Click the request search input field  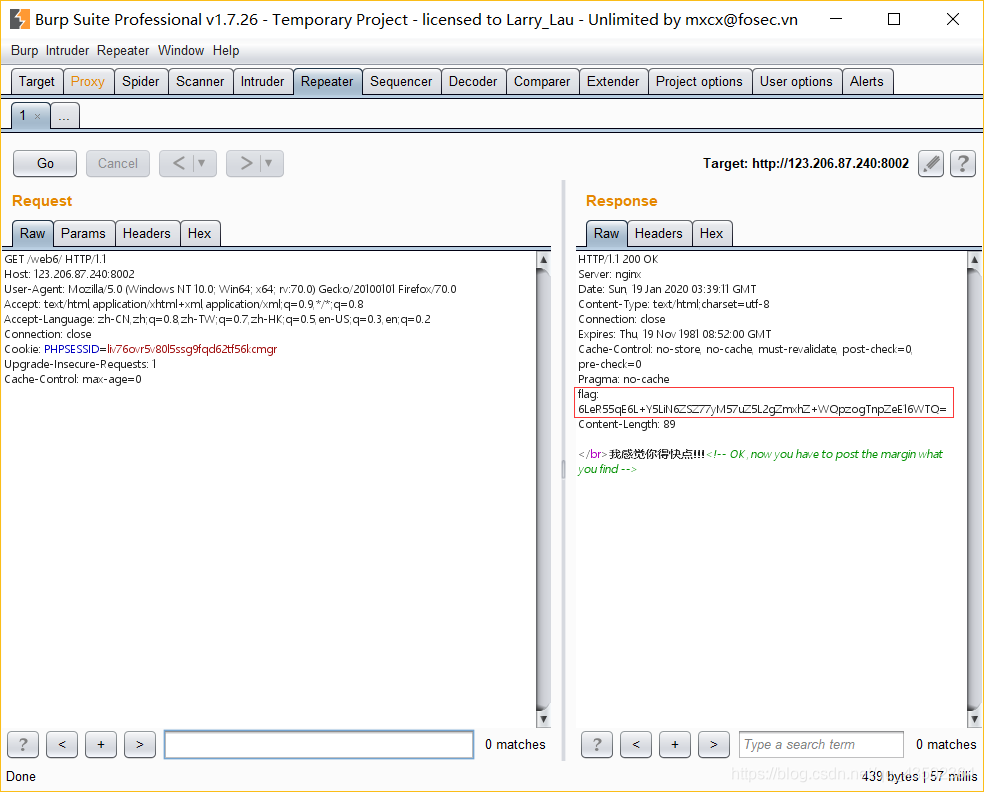coord(319,744)
